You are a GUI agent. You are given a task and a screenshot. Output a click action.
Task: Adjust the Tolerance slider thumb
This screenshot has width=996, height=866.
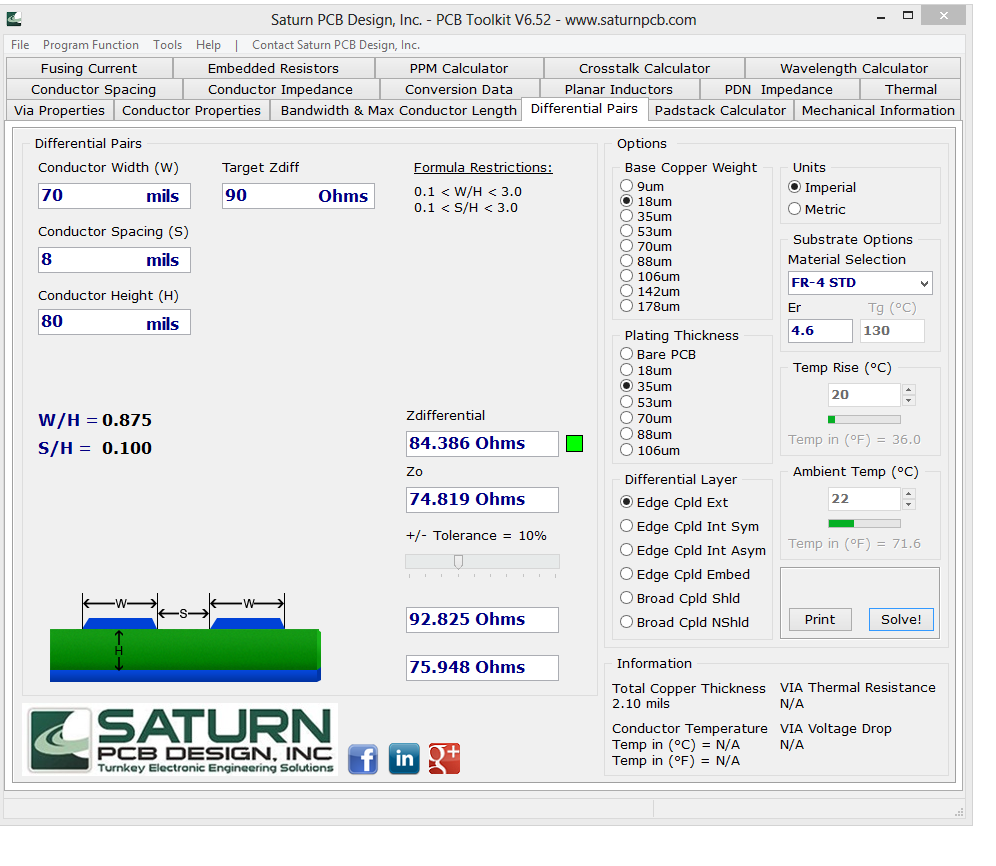click(458, 562)
